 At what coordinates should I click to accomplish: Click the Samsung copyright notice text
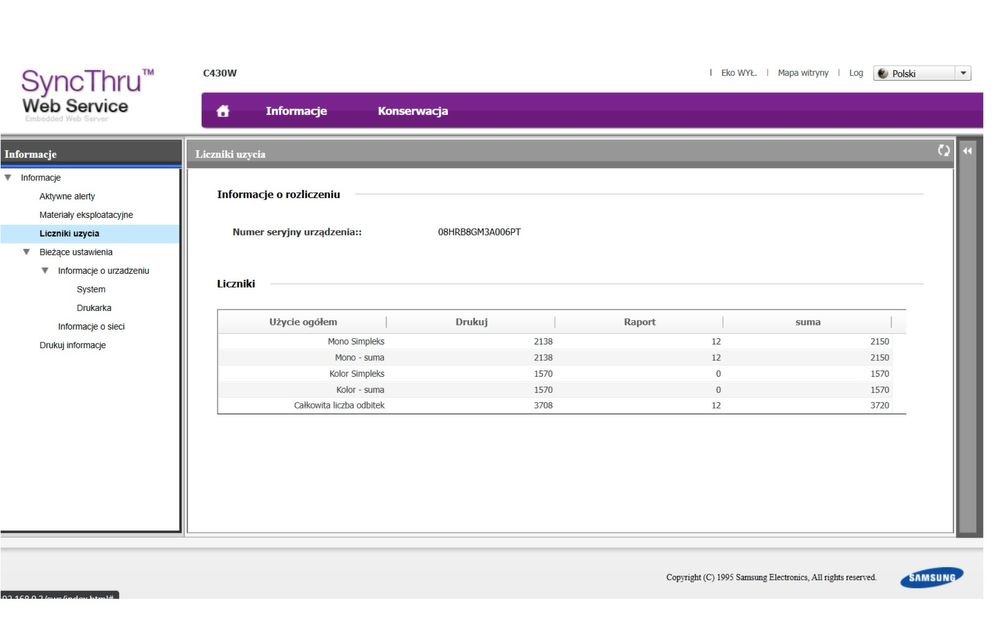click(771, 578)
